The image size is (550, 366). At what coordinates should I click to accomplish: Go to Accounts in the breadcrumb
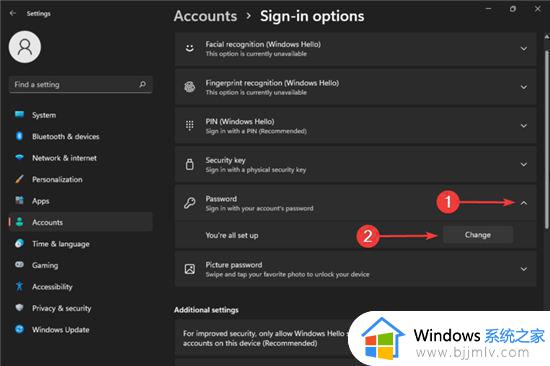click(206, 16)
